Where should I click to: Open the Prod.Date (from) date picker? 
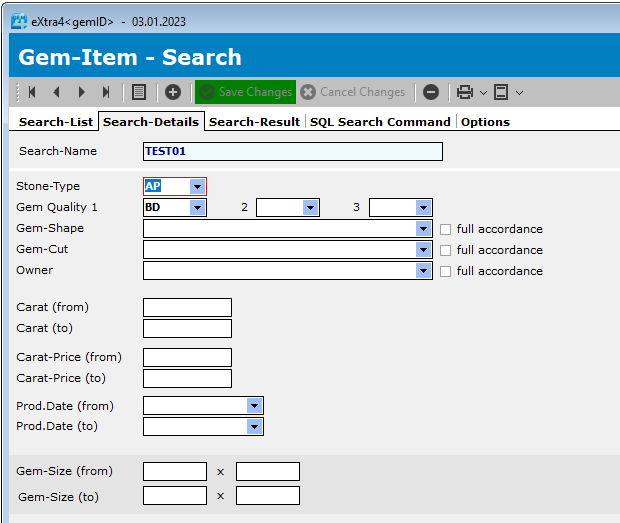click(254, 406)
